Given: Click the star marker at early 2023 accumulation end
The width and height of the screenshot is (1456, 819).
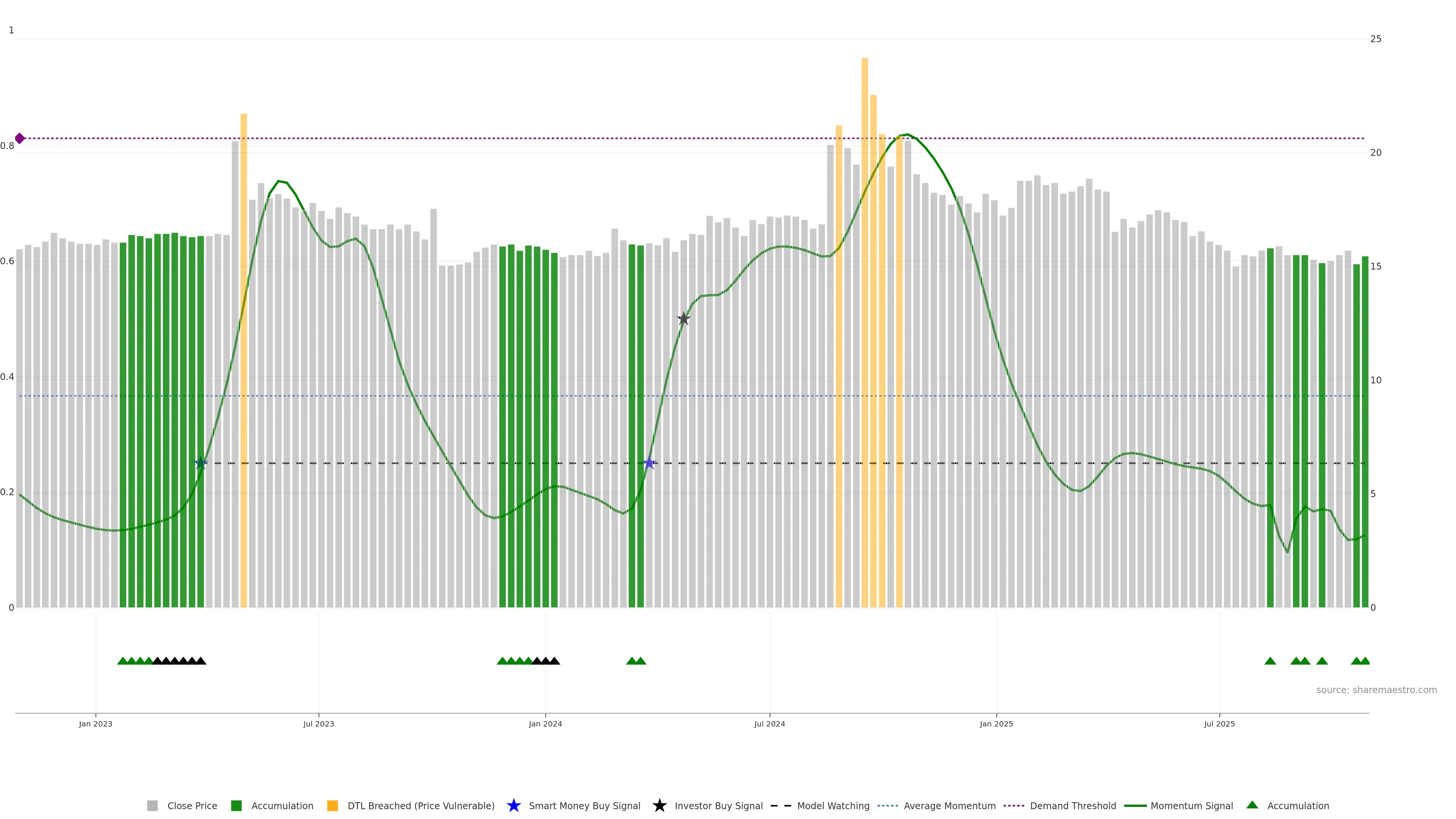Looking at the screenshot, I should [201, 463].
